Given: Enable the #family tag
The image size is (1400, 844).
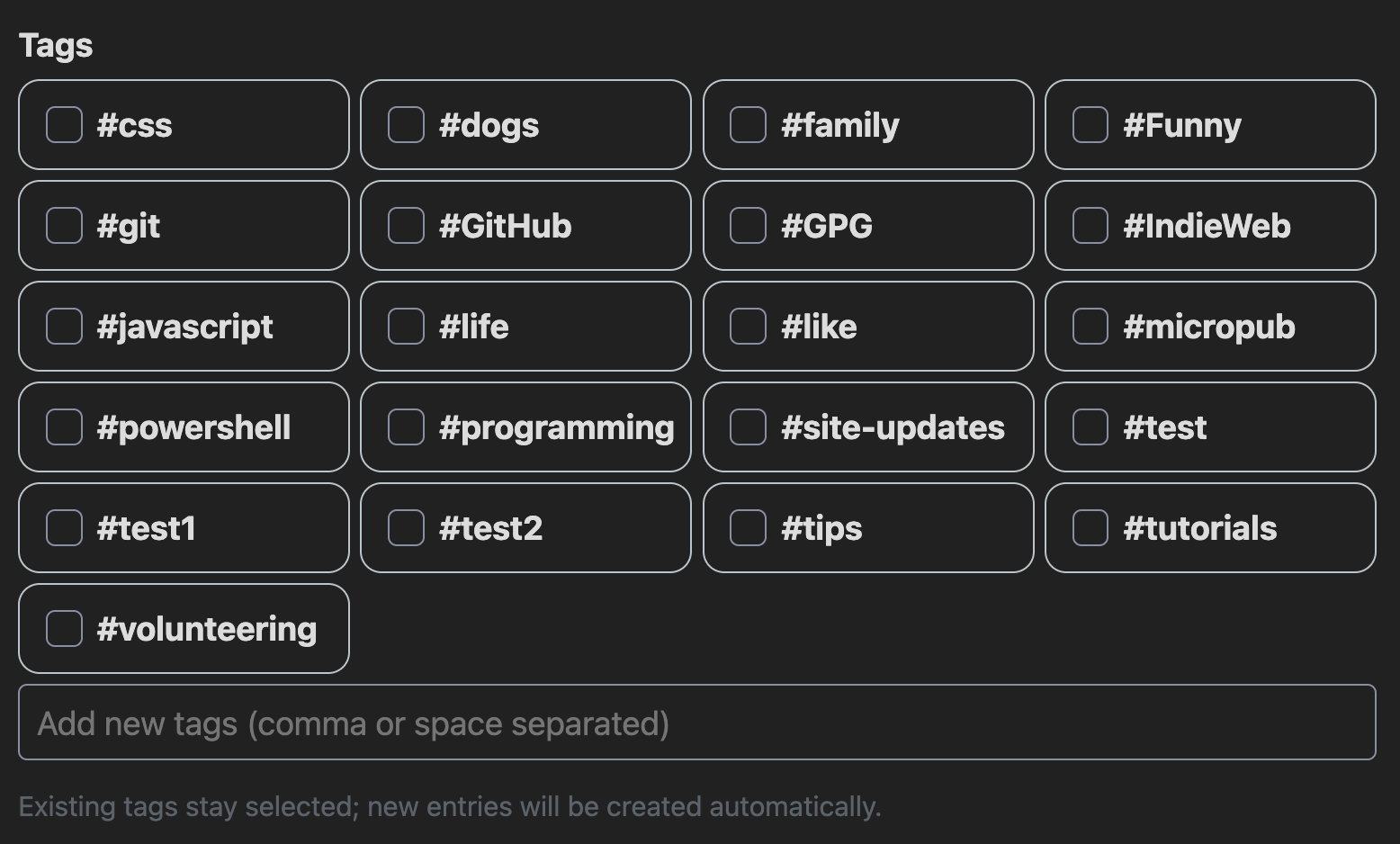Looking at the screenshot, I should [747, 125].
